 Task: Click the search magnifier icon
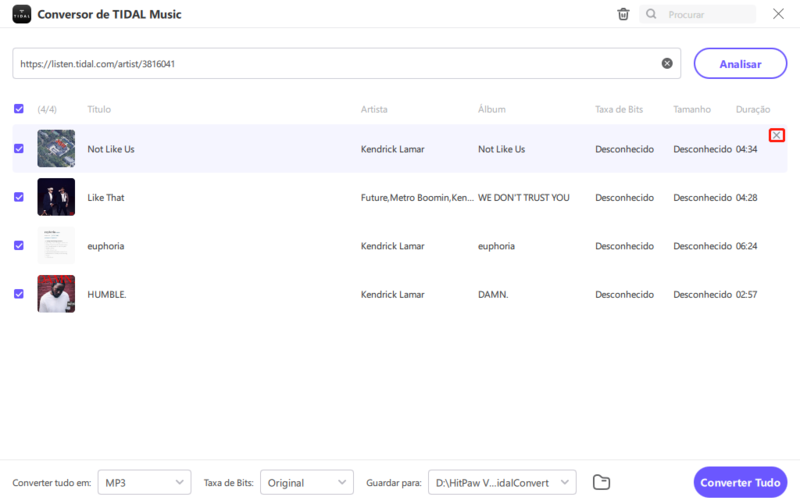tap(651, 14)
